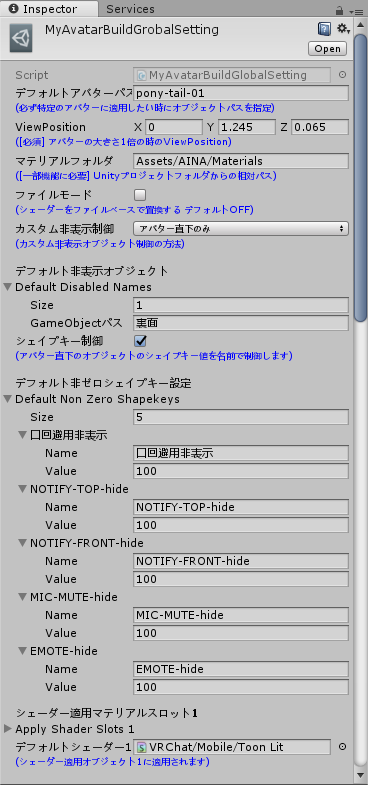This screenshot has width=368, height=785.
Task: Switch to the Services tab
Action: [x=130, y=9]
